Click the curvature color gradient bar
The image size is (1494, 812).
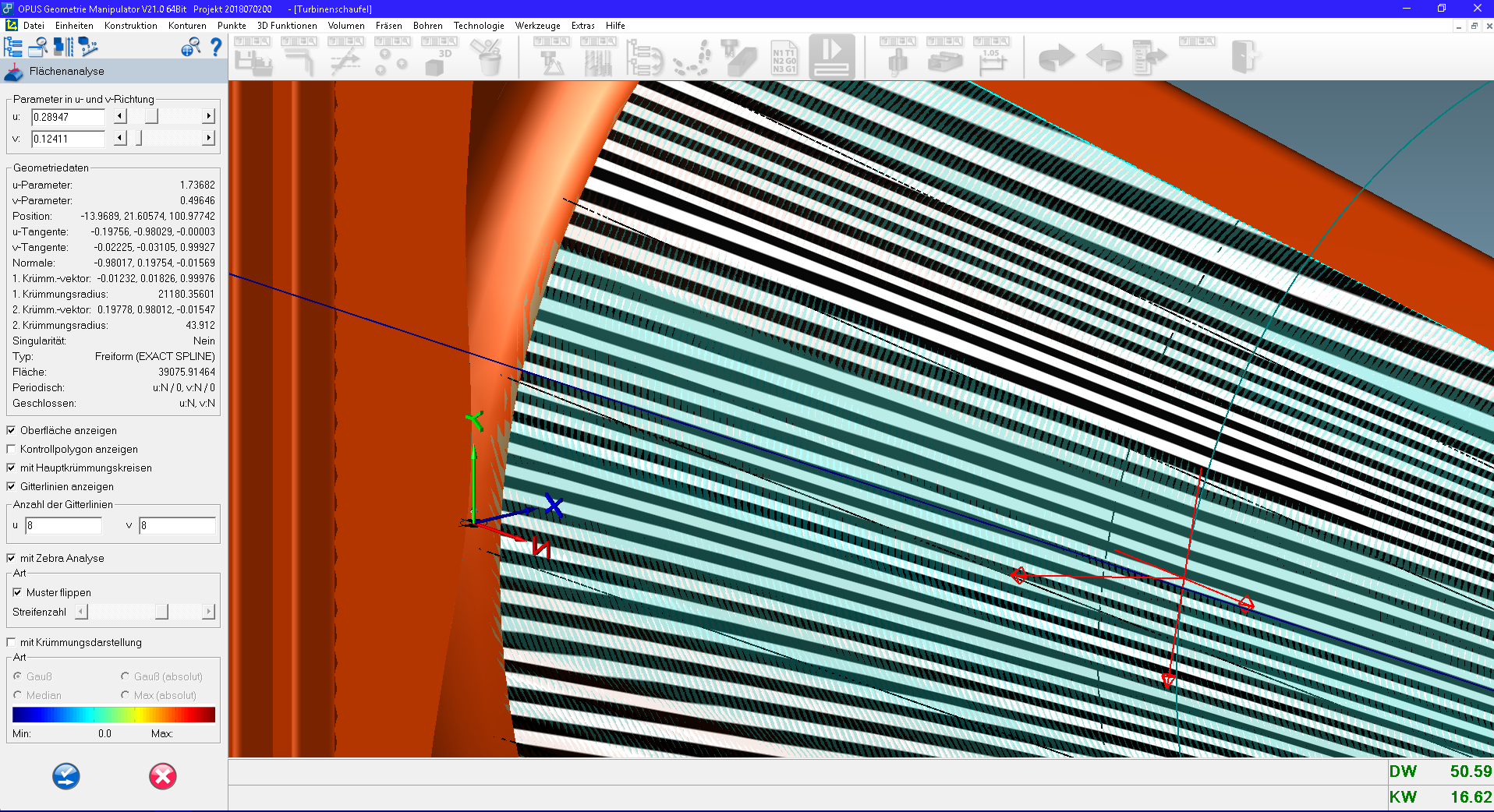coord(114,715)
